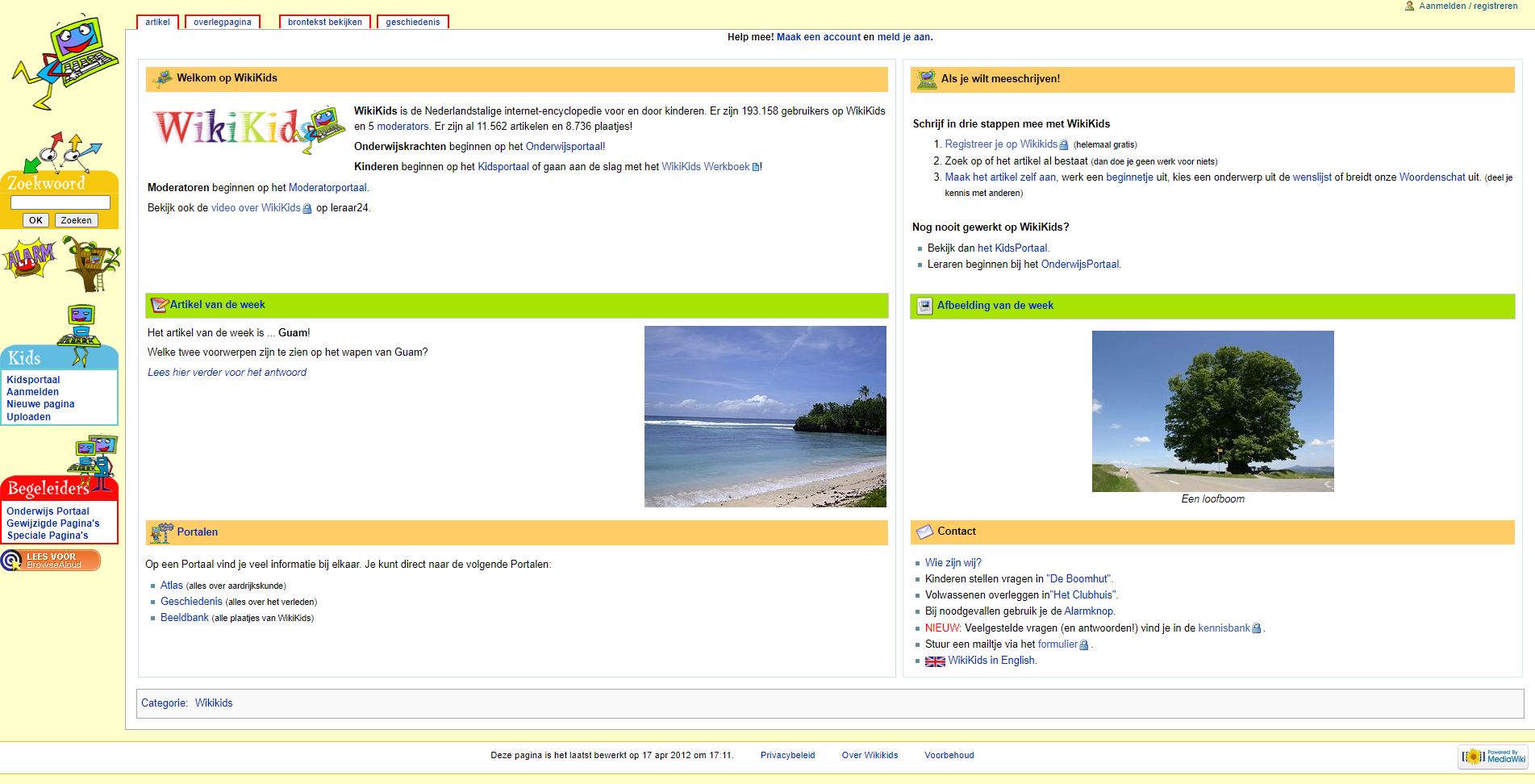Open the Uploaden sidebar link
1535x784 pixels.
28,417
